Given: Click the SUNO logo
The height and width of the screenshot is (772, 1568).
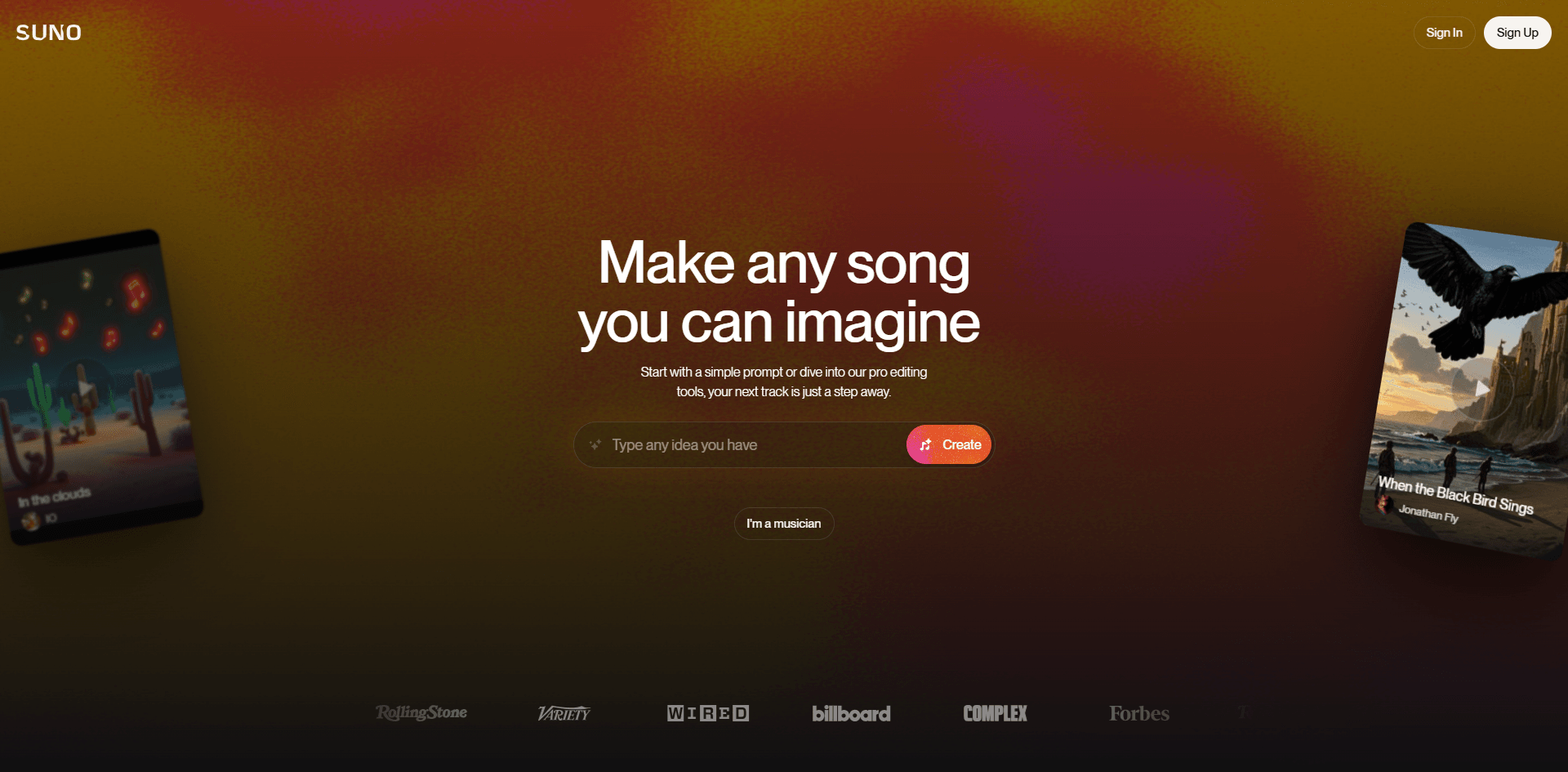Looking at the screenshot, I should click(49, 33).
